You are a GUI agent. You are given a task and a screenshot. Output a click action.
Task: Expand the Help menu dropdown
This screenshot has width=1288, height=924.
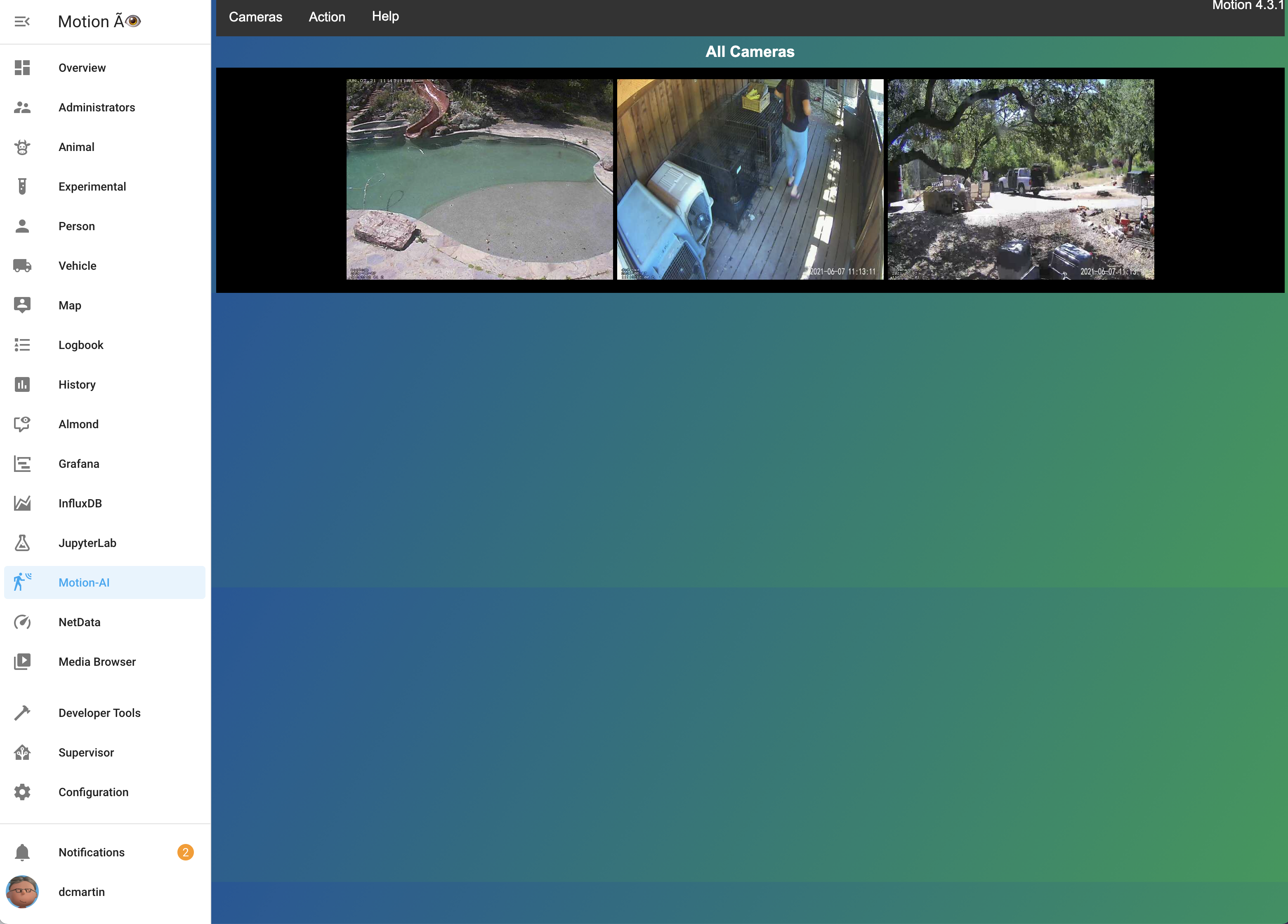(385, 16)
